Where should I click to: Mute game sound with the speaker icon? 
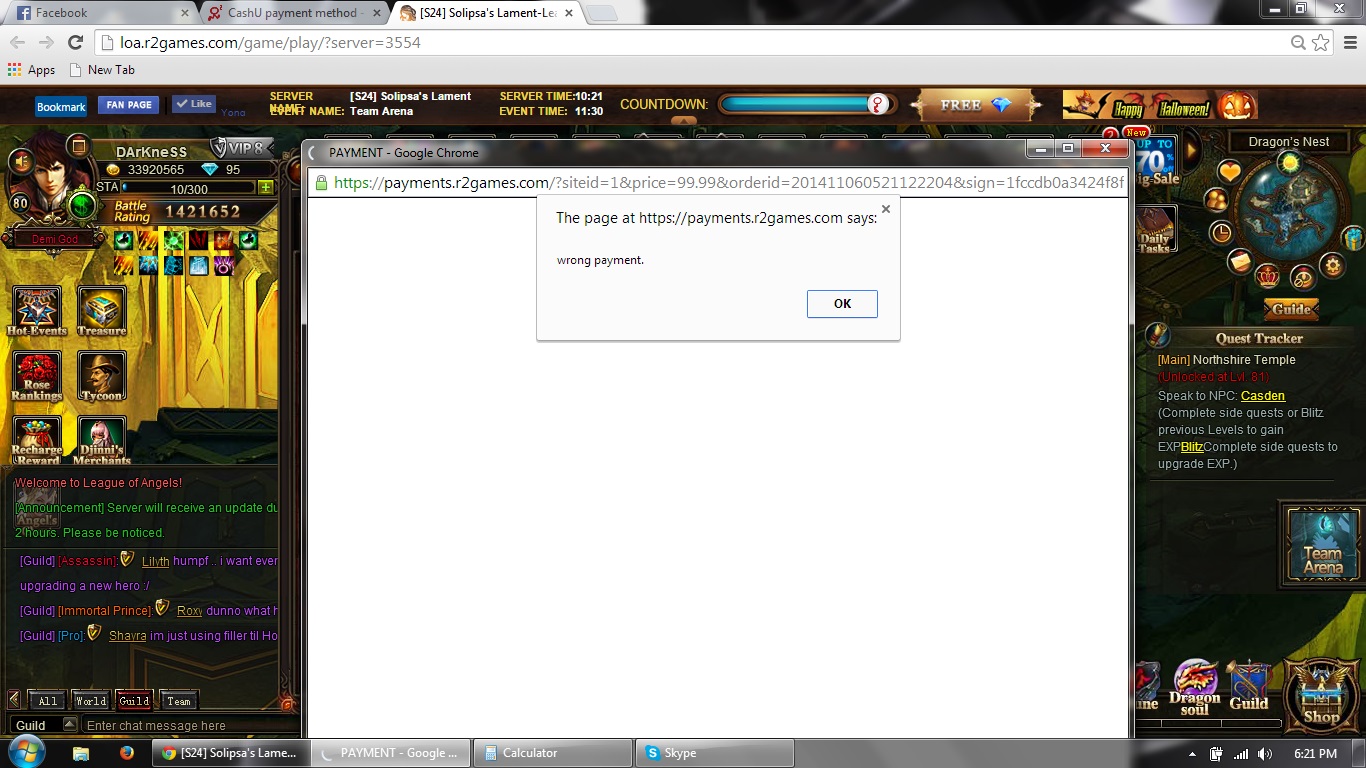click(20, 161)
